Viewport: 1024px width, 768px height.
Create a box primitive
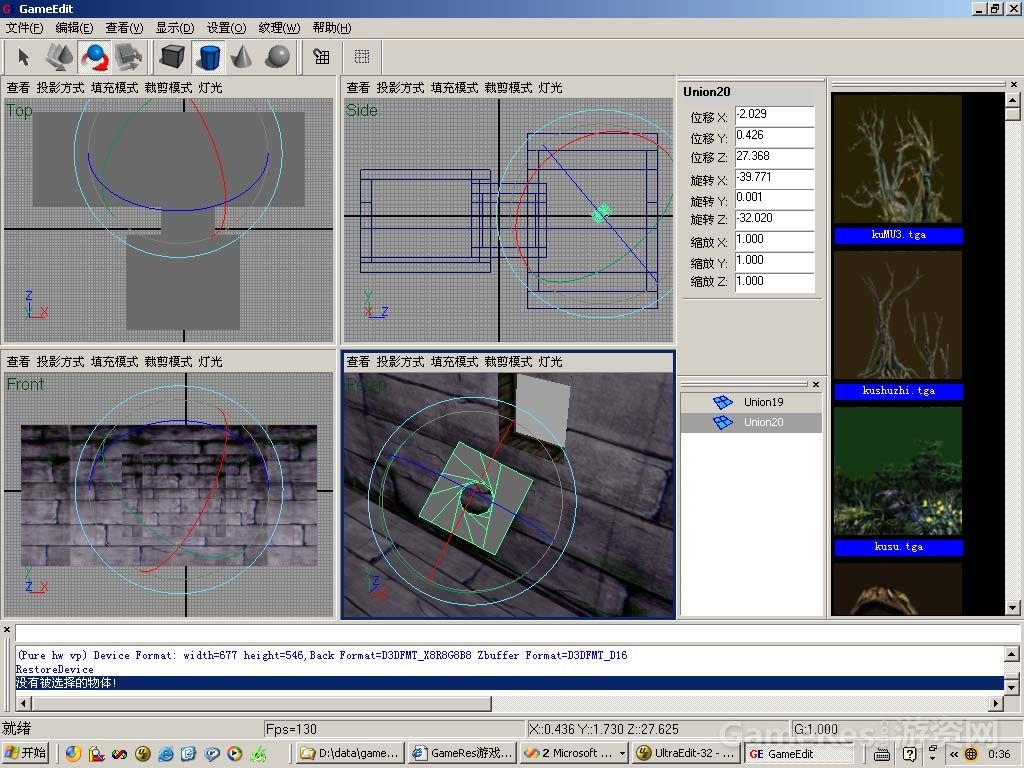point(173,57)
